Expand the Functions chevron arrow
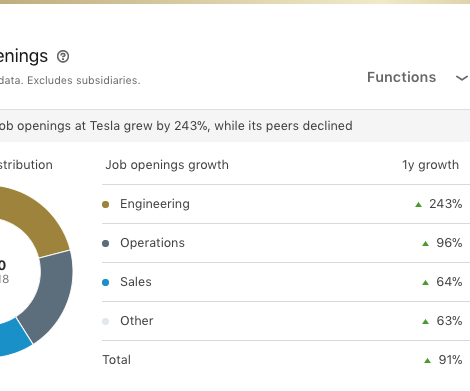 click(462, 78)
